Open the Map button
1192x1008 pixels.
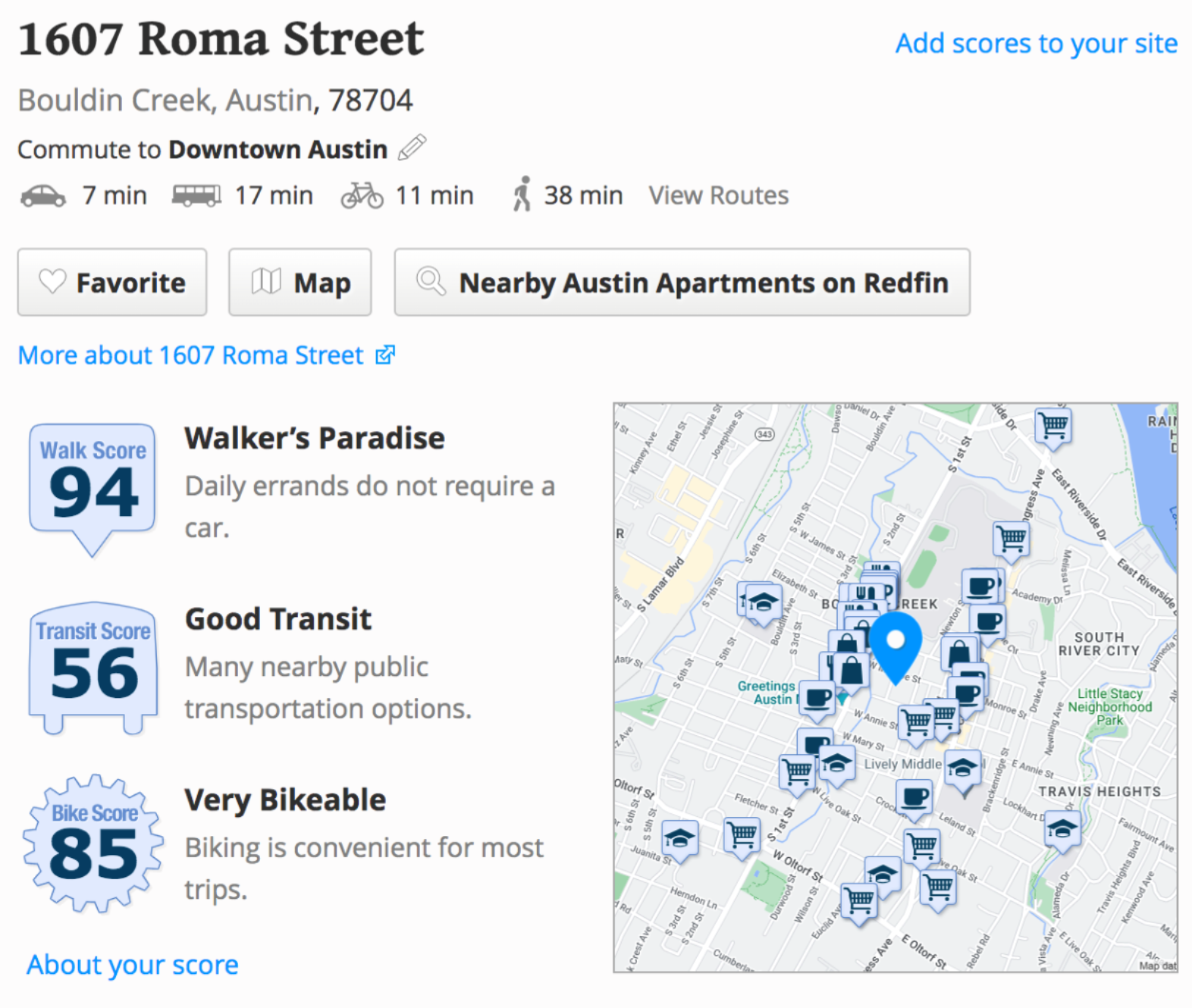tap(300, 282)
